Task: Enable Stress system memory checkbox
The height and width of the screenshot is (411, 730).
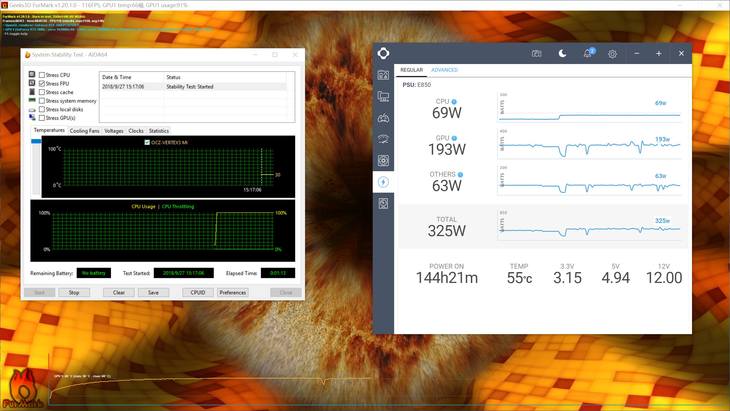Action: (x=42, y=101)
